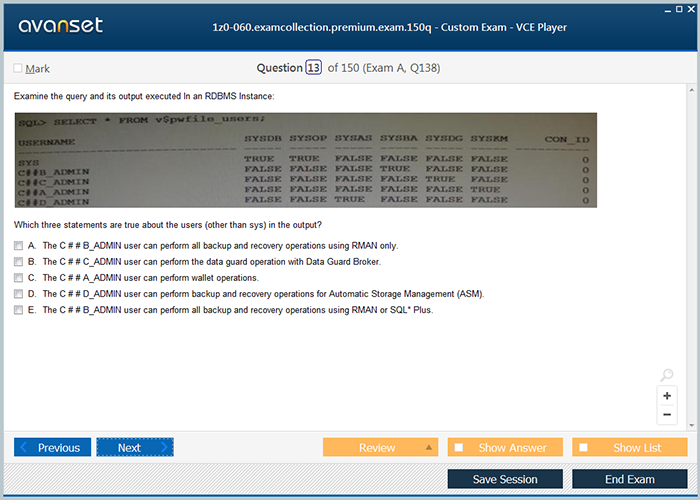
Task: Click answer text about Automatic Storage Management (ASM)
Action: coord(263,294)
